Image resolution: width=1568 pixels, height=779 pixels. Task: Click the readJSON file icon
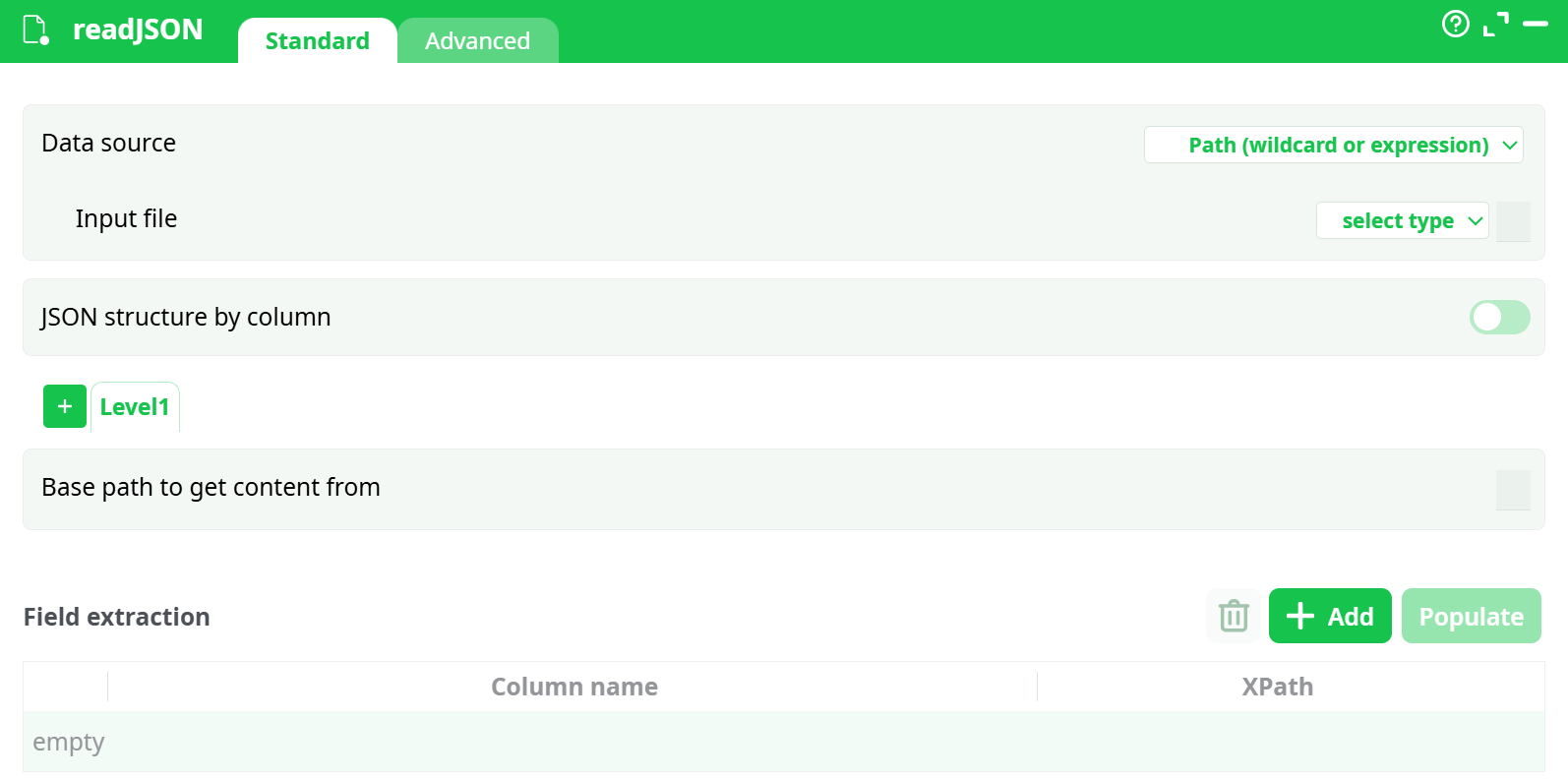coord(35,30)
